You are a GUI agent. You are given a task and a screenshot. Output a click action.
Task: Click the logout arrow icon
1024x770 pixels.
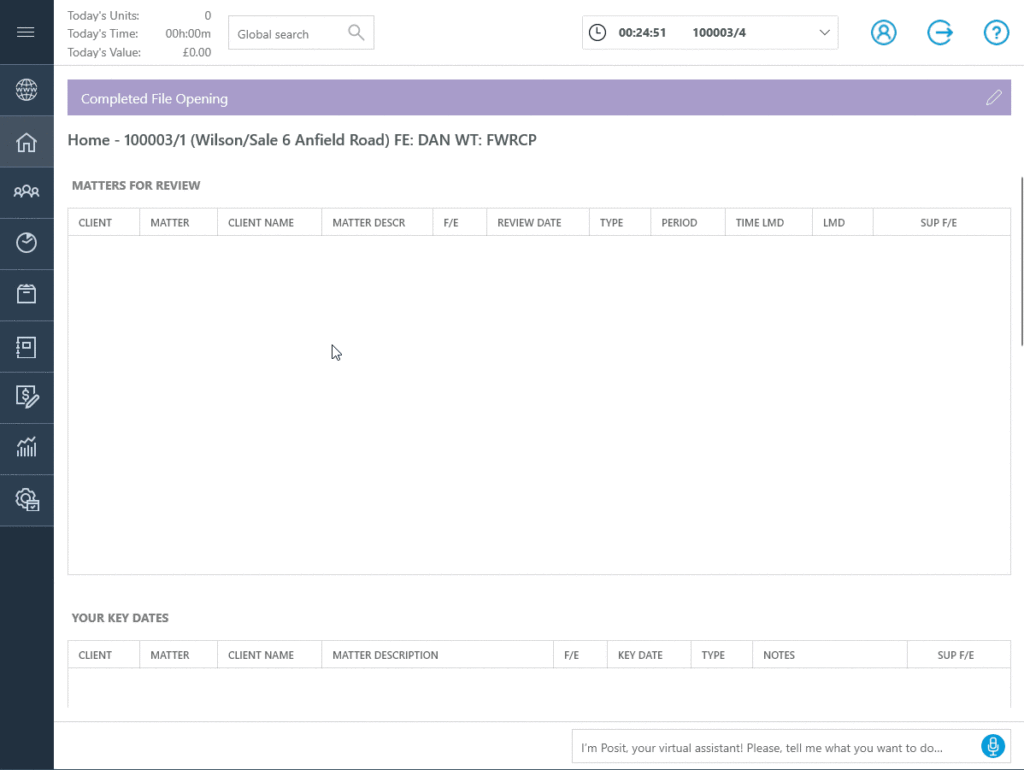click(940, 32)
